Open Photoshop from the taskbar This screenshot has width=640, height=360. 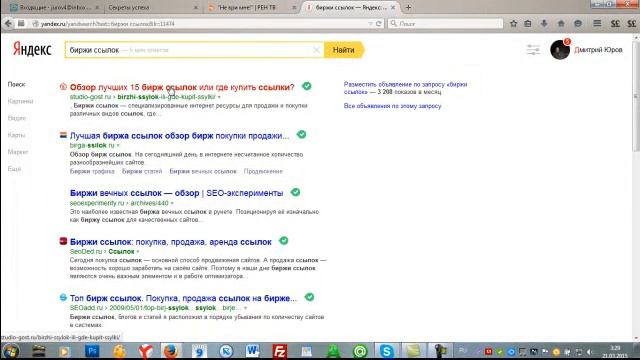(92, 351)
